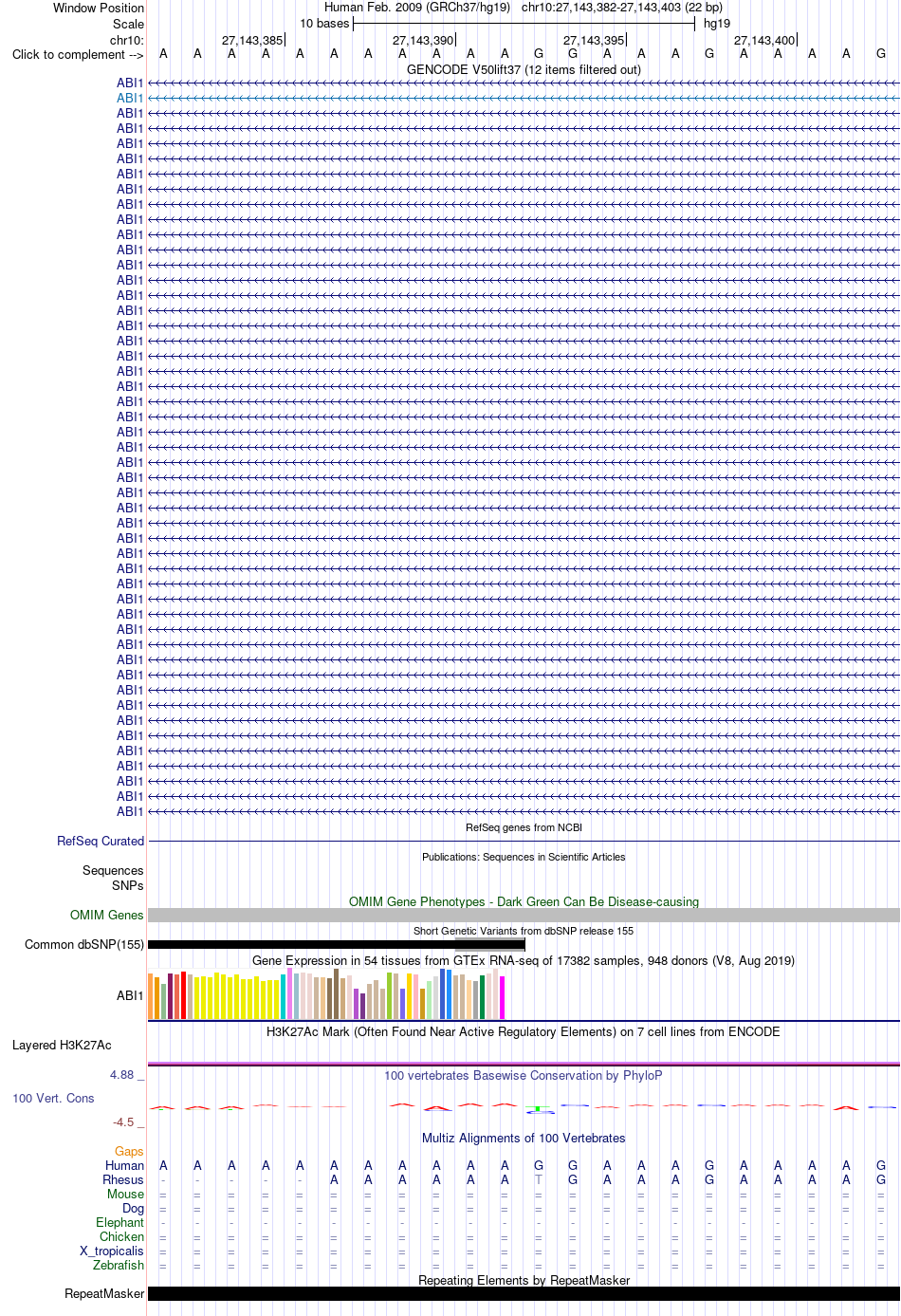This screenshot has width=901, height=1316.
Task: Select the gray OMIM Genes feature bar
Action: [x=524, y=916]
